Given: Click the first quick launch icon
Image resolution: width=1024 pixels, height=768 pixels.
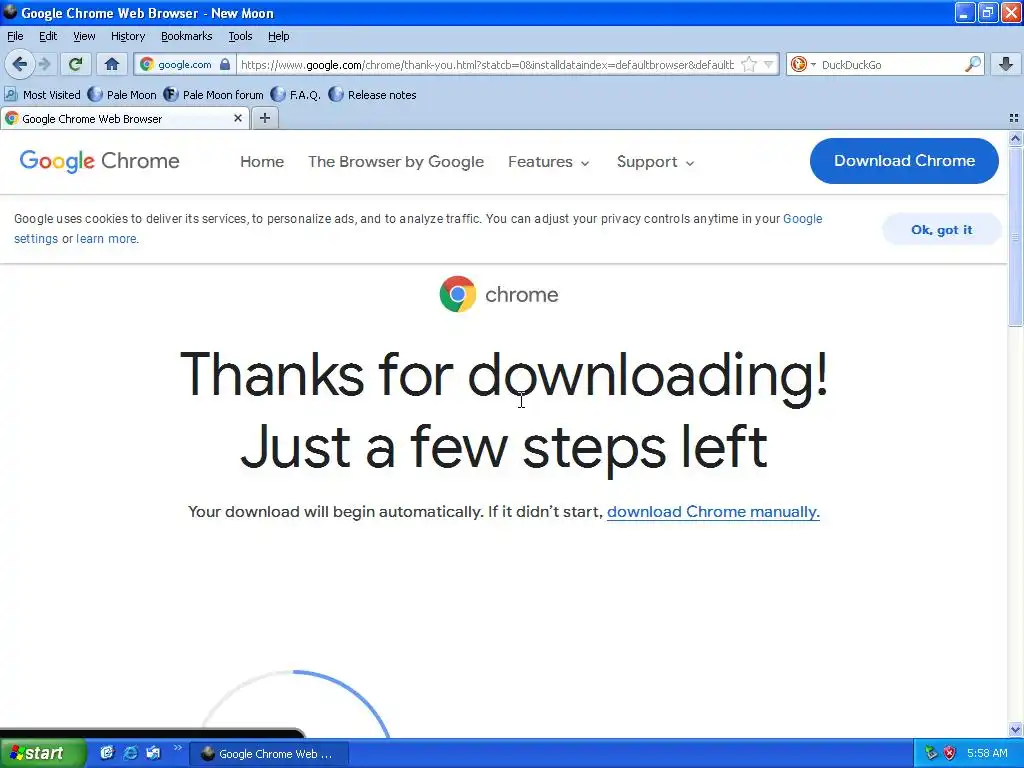Looking at the screenshot, I should pos(107,753).
